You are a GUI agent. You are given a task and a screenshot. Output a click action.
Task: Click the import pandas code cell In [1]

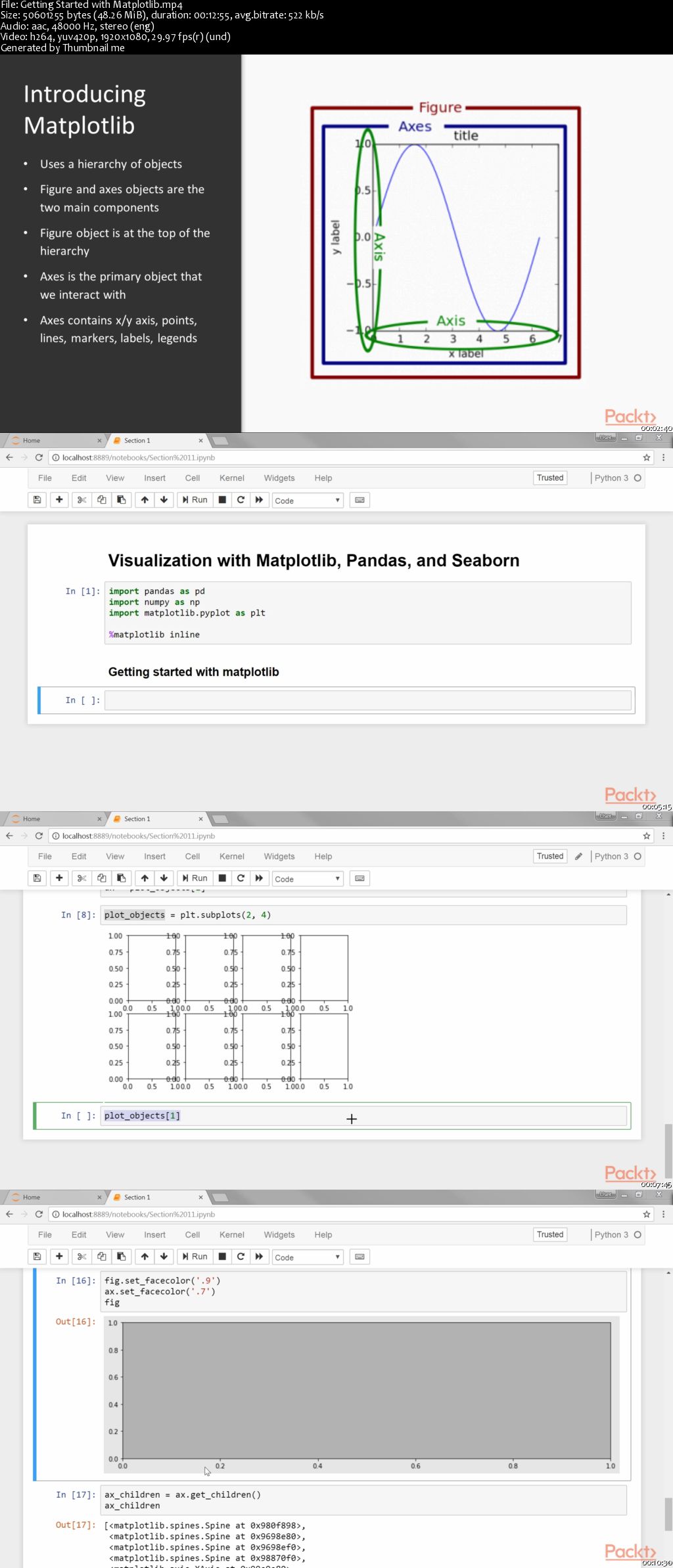[x=368, y=613]
